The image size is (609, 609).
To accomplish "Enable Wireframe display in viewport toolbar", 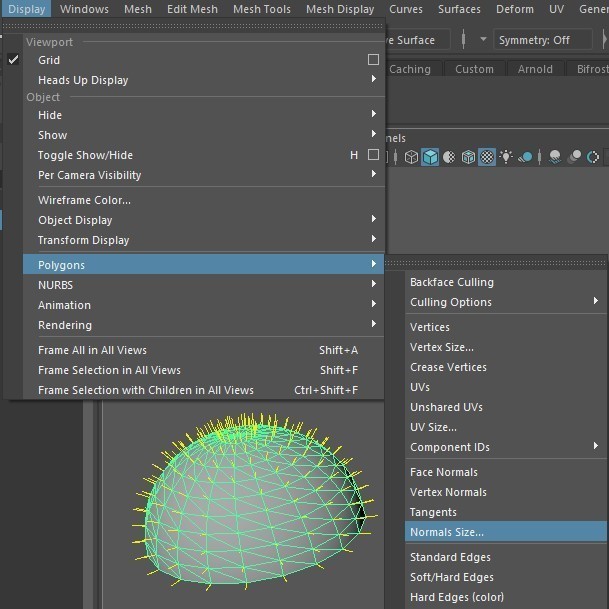I will coord(411,157).
